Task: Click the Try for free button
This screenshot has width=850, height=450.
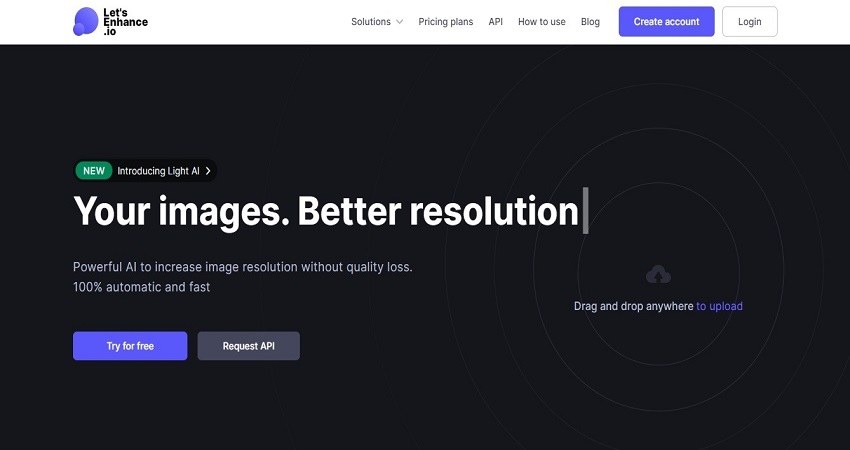Action: (x=130, y=346)
